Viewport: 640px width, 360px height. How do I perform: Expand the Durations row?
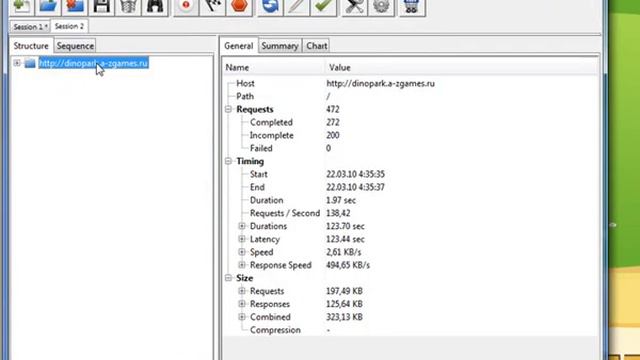[242, 226]
